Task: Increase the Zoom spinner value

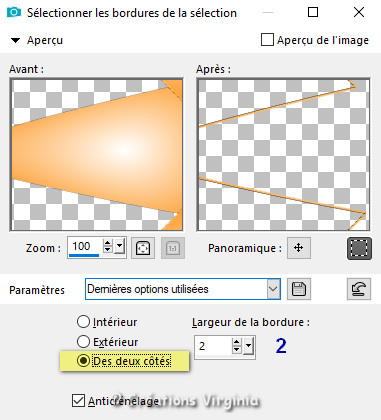Action: [x=107, y=243]
